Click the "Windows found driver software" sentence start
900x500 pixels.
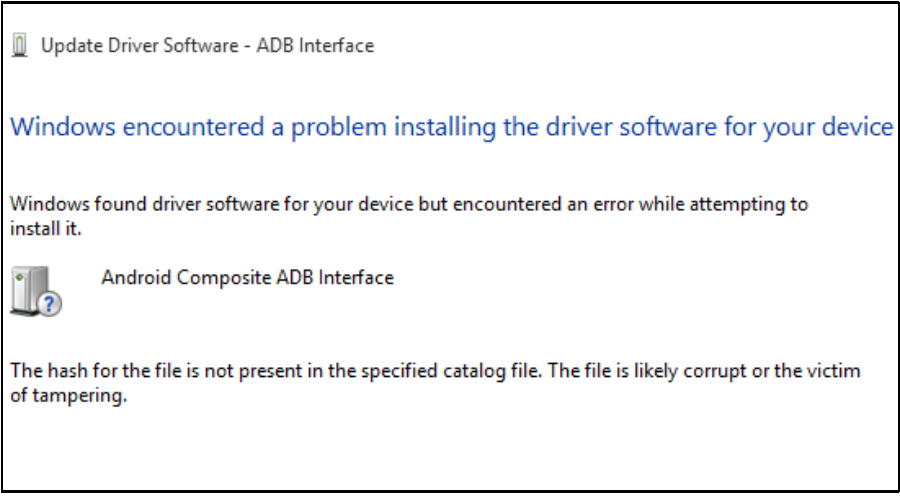coord(120,204)
